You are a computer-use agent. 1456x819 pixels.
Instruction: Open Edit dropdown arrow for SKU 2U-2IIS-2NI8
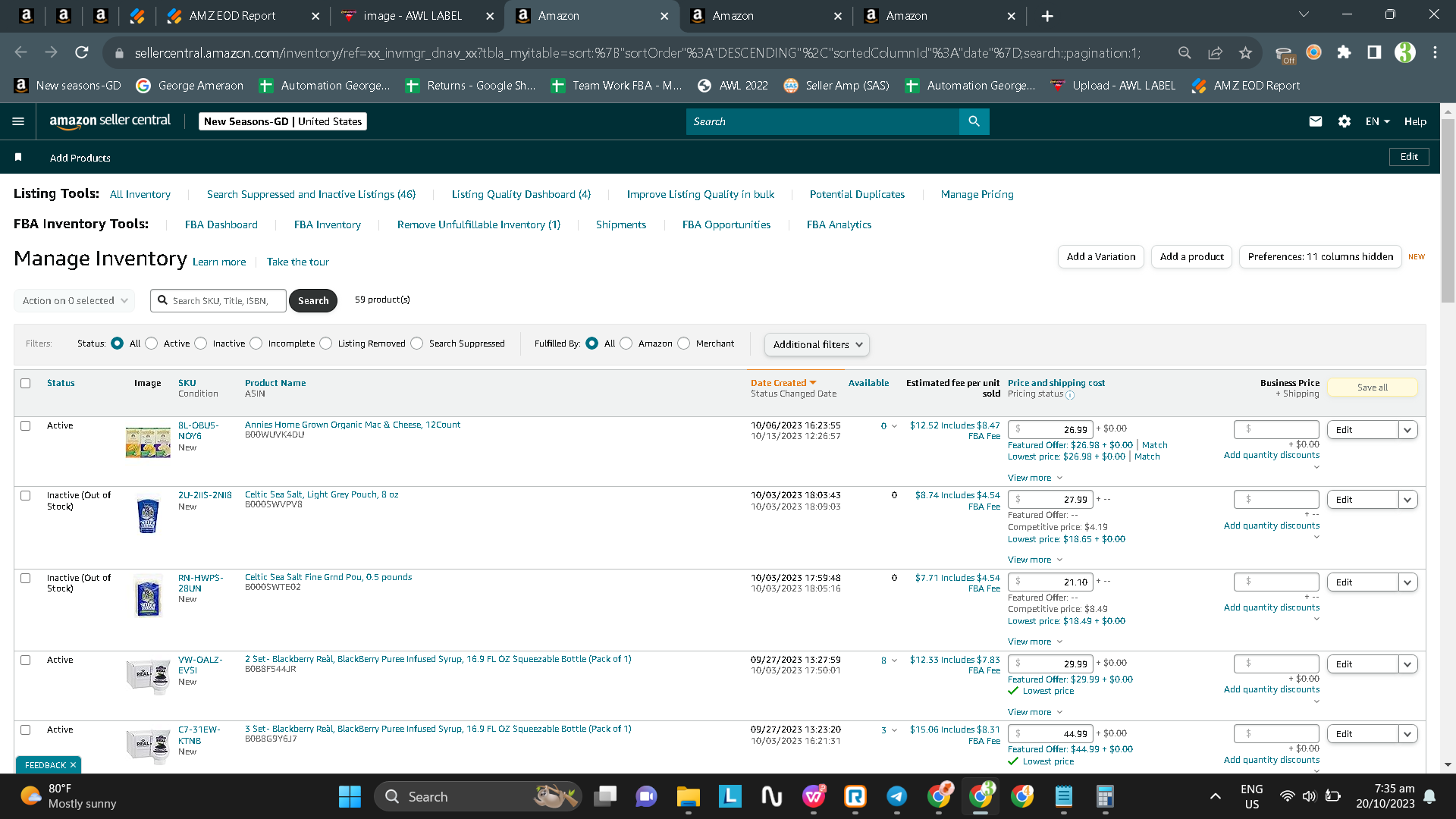point(1407,500)
